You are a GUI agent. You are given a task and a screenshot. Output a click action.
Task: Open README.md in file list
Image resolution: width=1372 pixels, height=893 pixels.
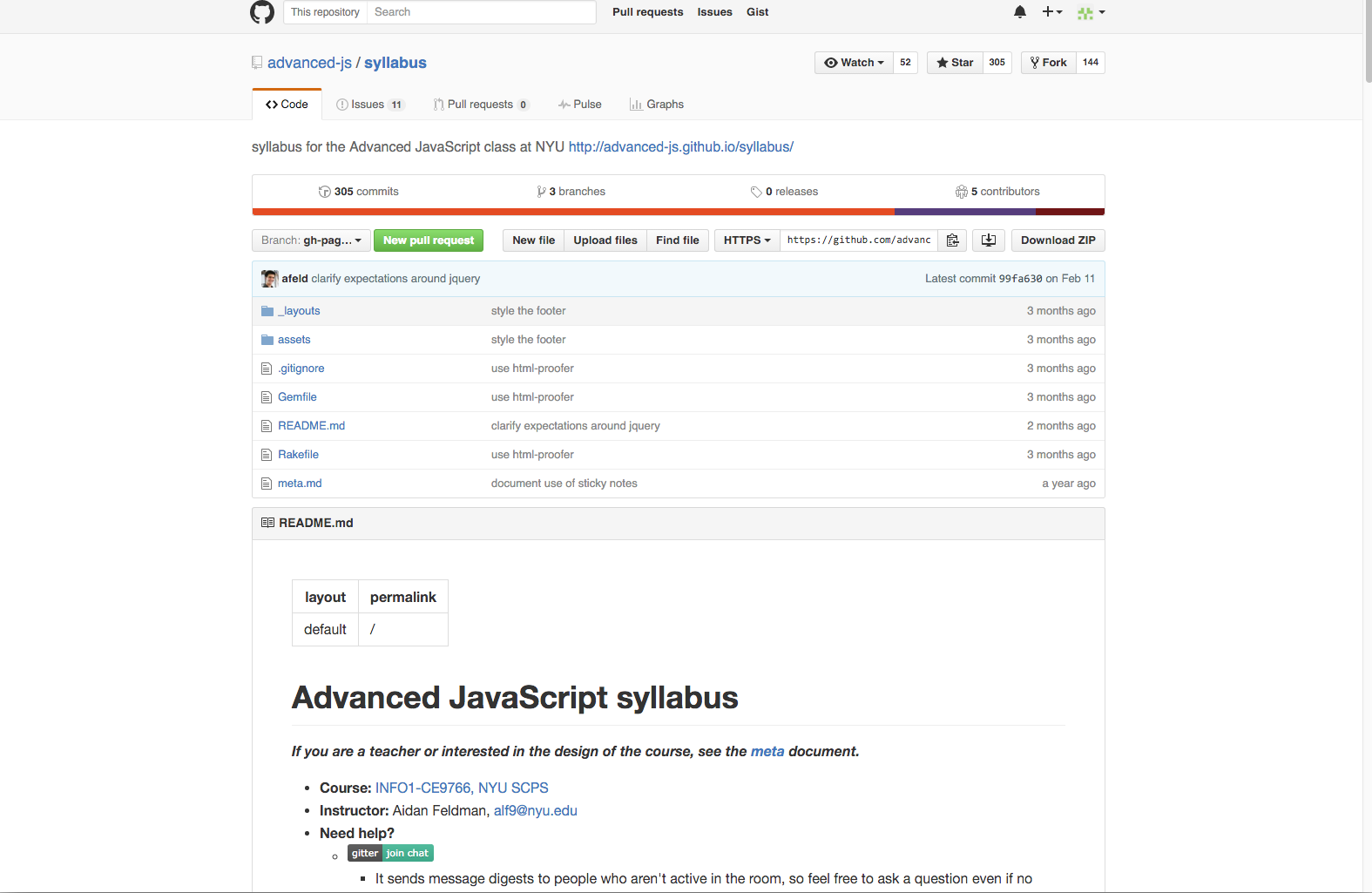[x=312, y=426]
